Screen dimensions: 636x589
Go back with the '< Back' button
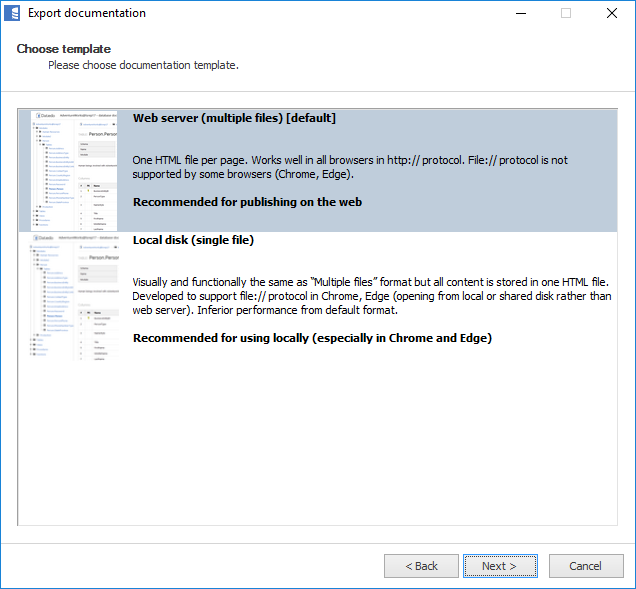pyautogui.click(x=421, y=566)
